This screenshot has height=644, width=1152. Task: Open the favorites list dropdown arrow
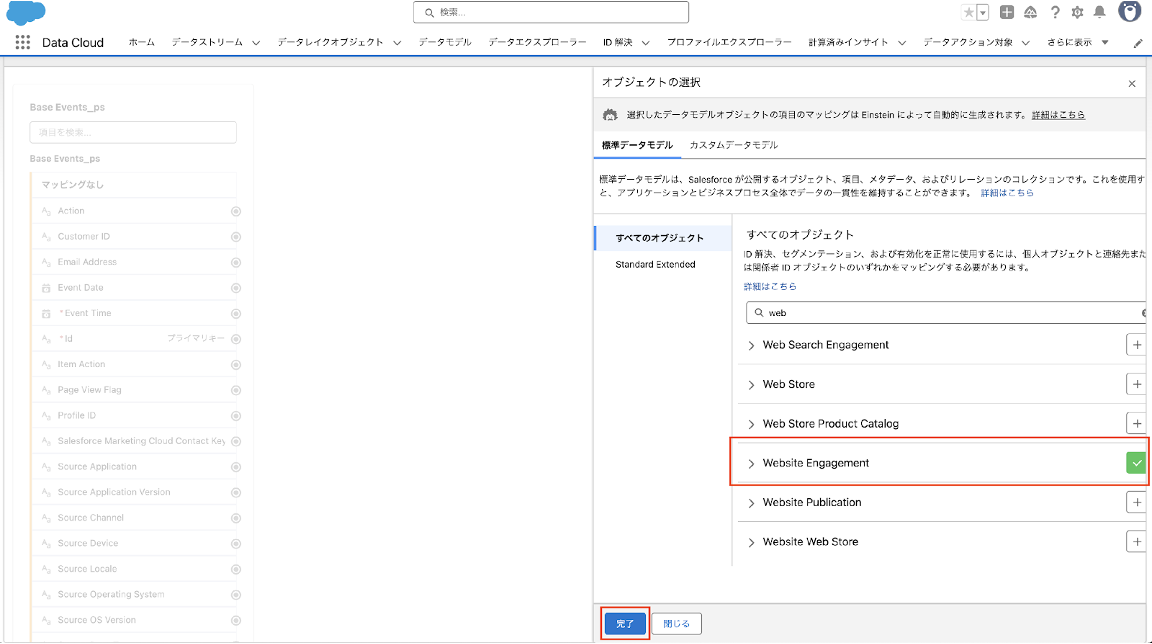(983, 13)
